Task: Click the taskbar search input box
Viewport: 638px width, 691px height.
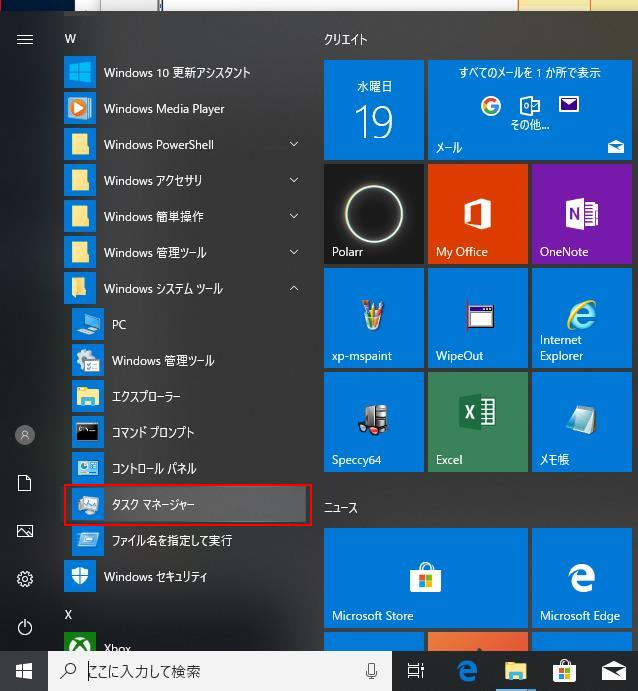Action: point(220,671)
